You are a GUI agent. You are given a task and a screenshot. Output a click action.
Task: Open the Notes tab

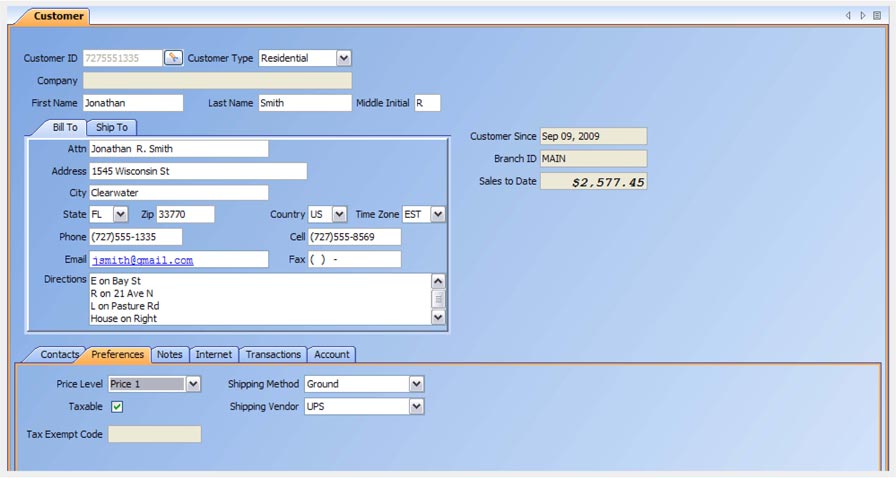(x=170, y=354)
